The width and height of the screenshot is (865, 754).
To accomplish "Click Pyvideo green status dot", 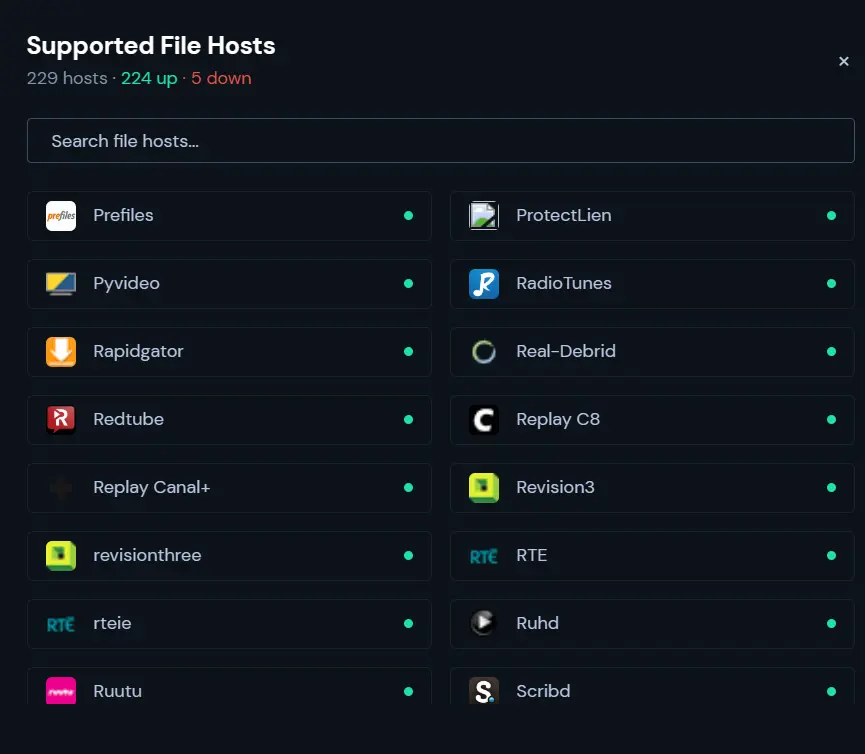I will coord(408,284).
